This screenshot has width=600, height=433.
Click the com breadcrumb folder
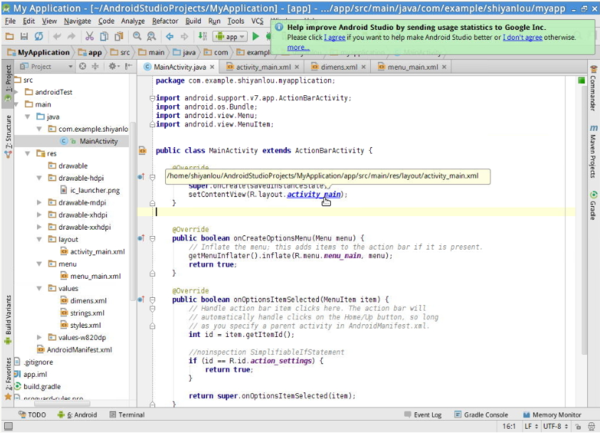(x=216, y=52)
